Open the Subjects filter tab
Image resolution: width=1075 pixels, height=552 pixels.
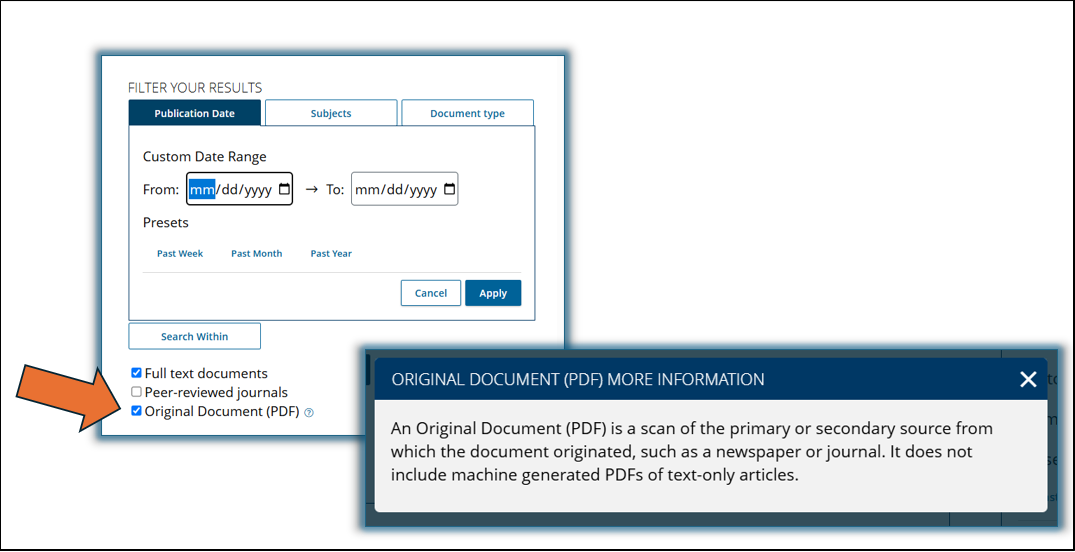click(331, 113)
